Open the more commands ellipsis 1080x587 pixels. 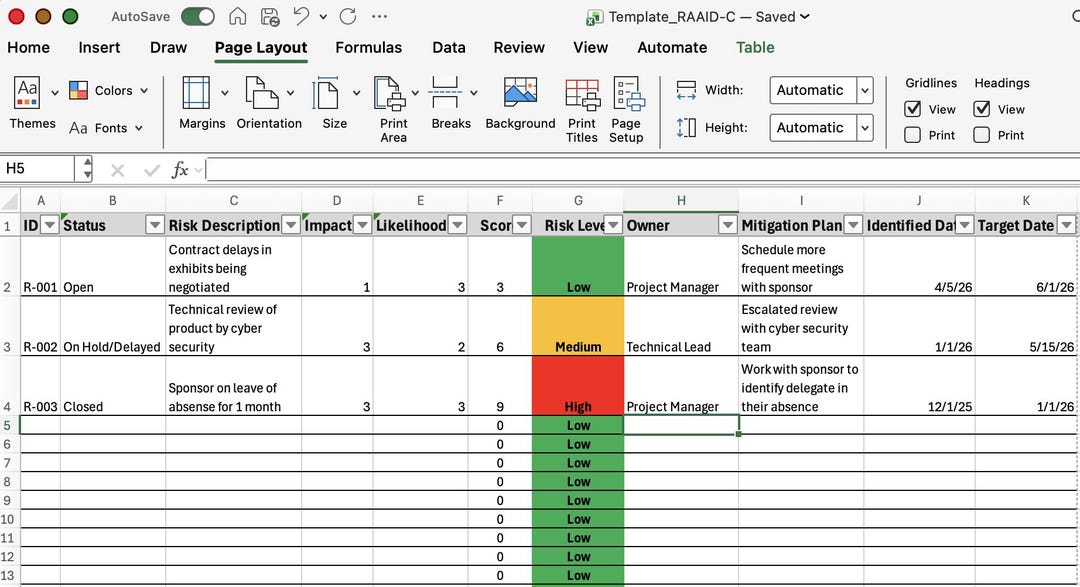point(380,17)
